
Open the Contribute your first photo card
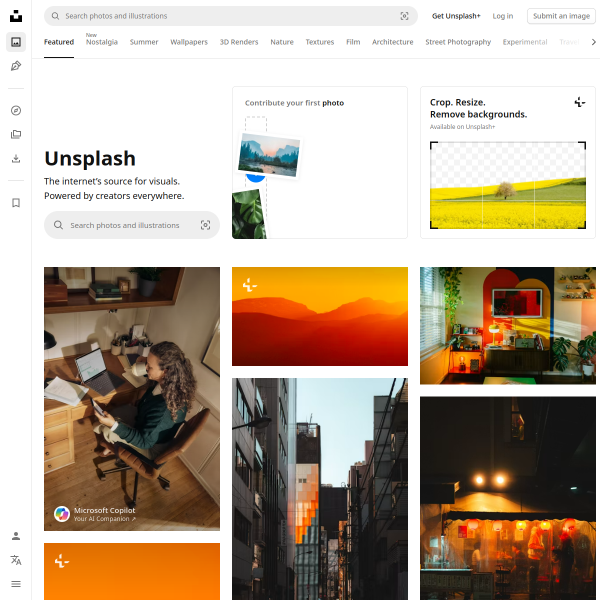point(320,163)
